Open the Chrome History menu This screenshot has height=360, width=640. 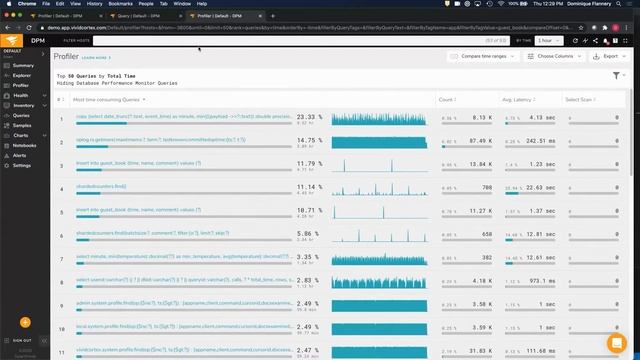point(94,4)
